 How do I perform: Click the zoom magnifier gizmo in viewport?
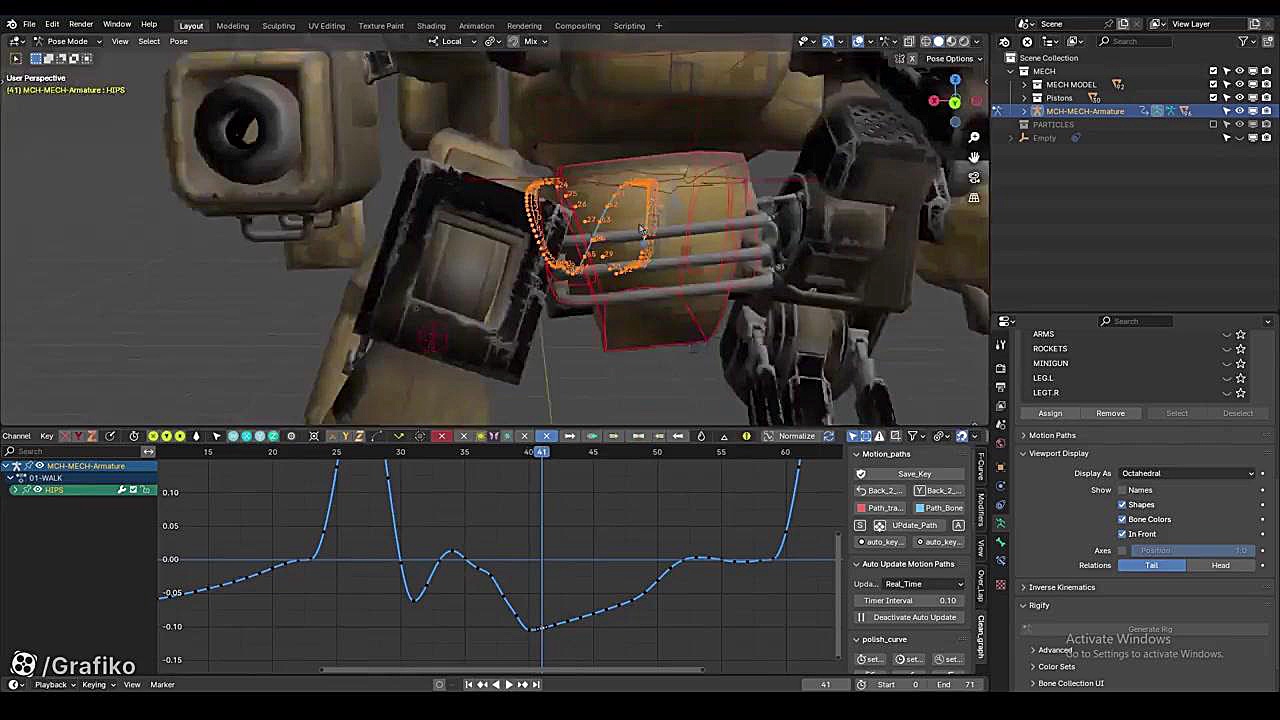click(974, 137)
